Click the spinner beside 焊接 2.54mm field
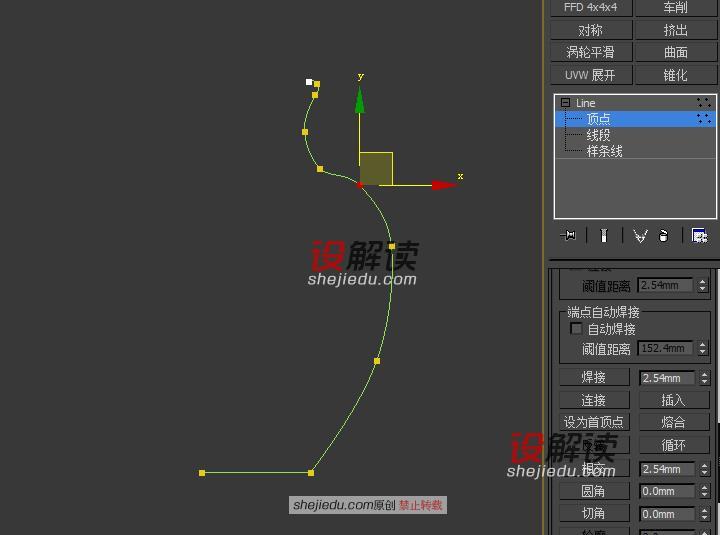720x535 pixels. coord(704,378)
